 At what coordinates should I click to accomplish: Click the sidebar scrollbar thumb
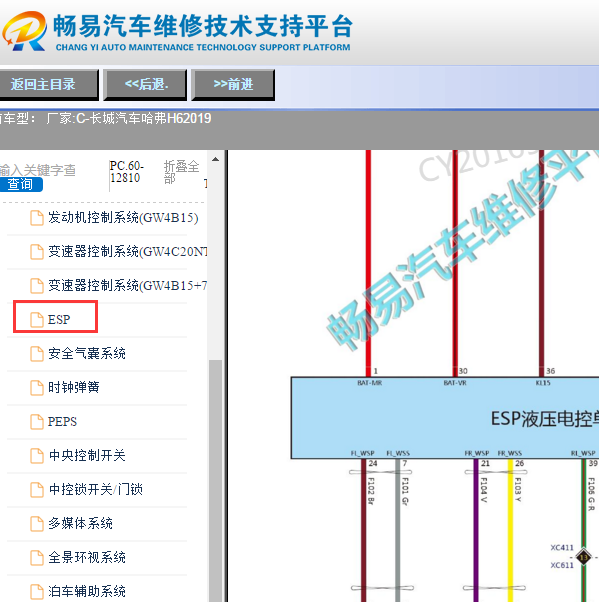pyautogui.click(x=215, y=480)
